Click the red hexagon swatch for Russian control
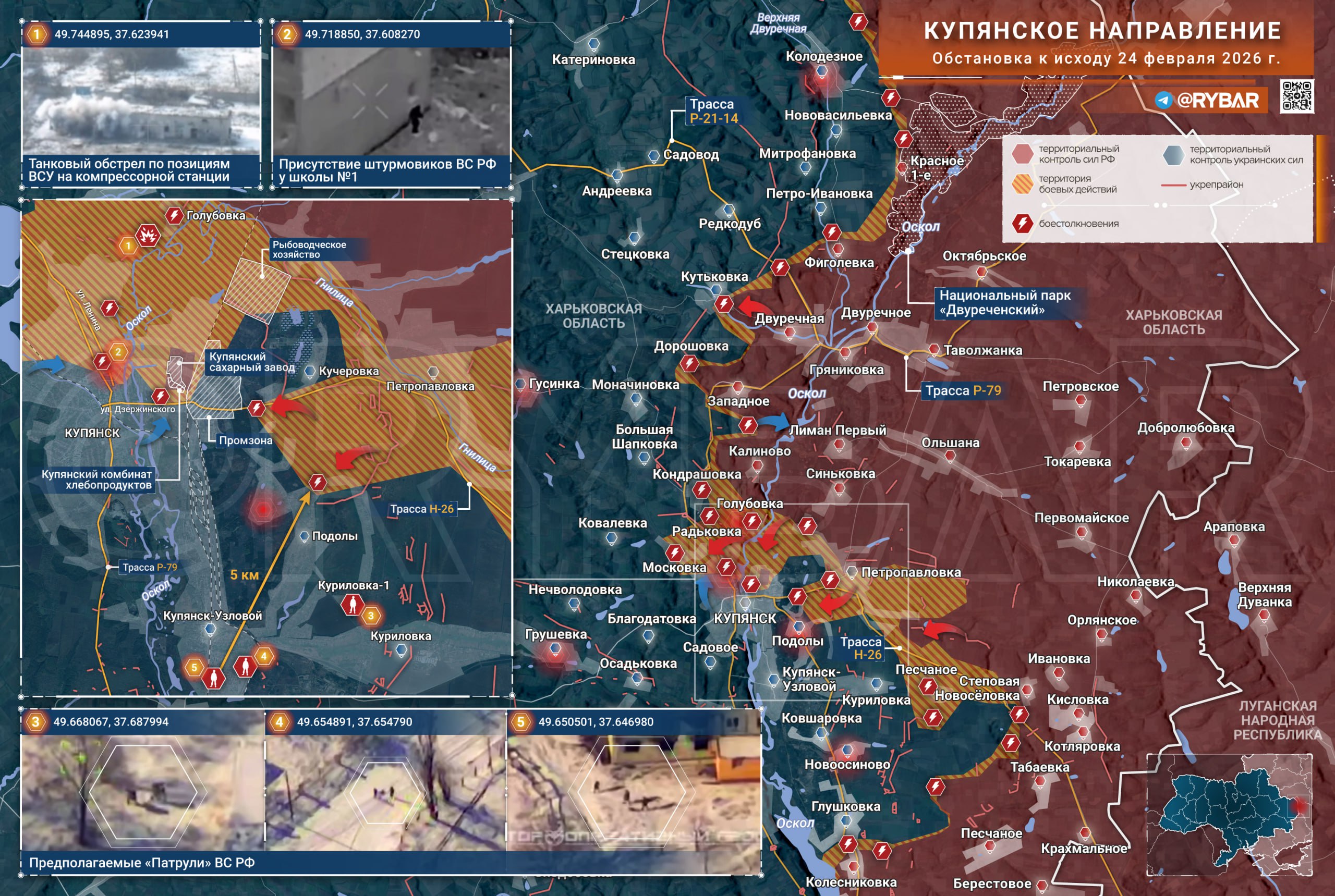Screen dimensions: 1335x896 pos(1022,154)
